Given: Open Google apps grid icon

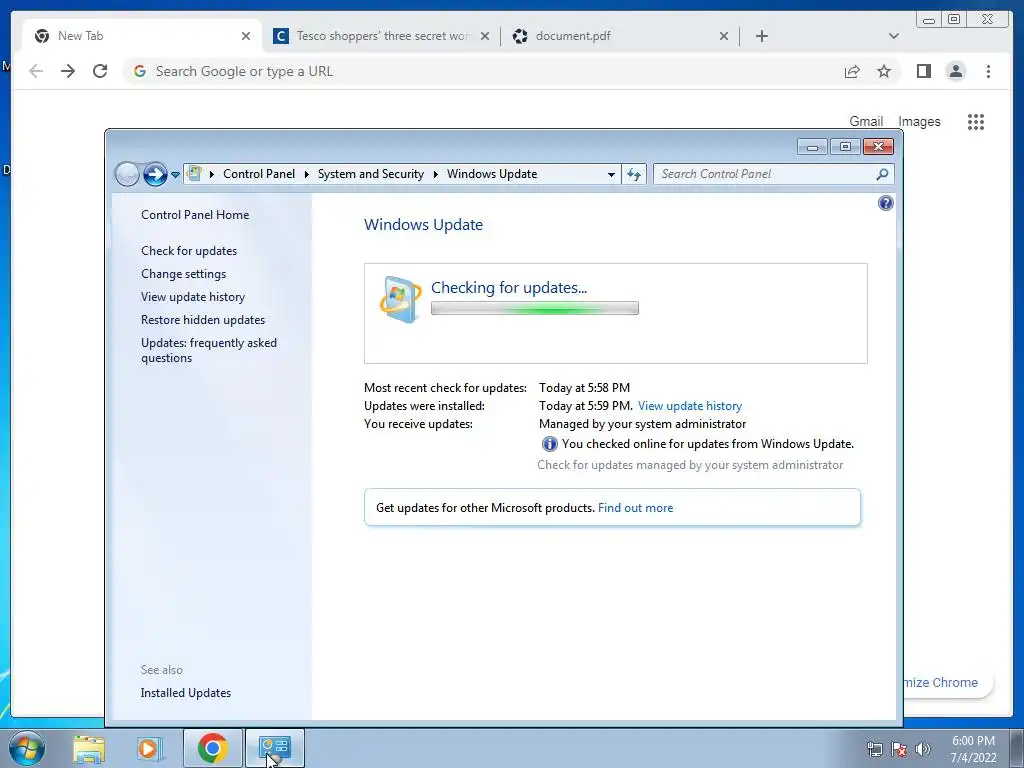Looking at the screenshot, I should (976, 121).
